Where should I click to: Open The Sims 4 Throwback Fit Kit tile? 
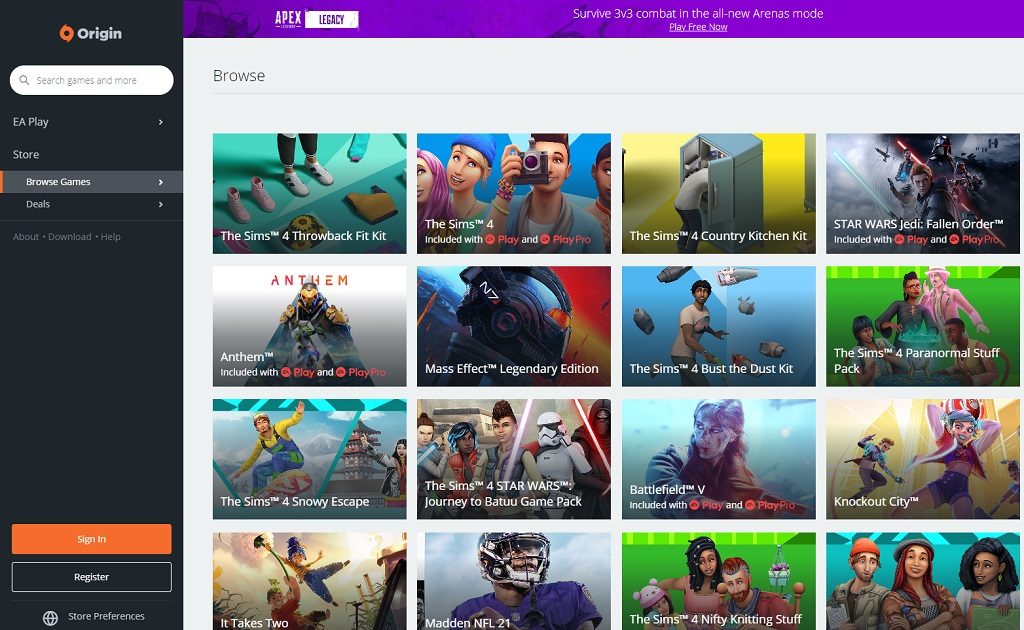pyautogui.click(x=310, y=193)
